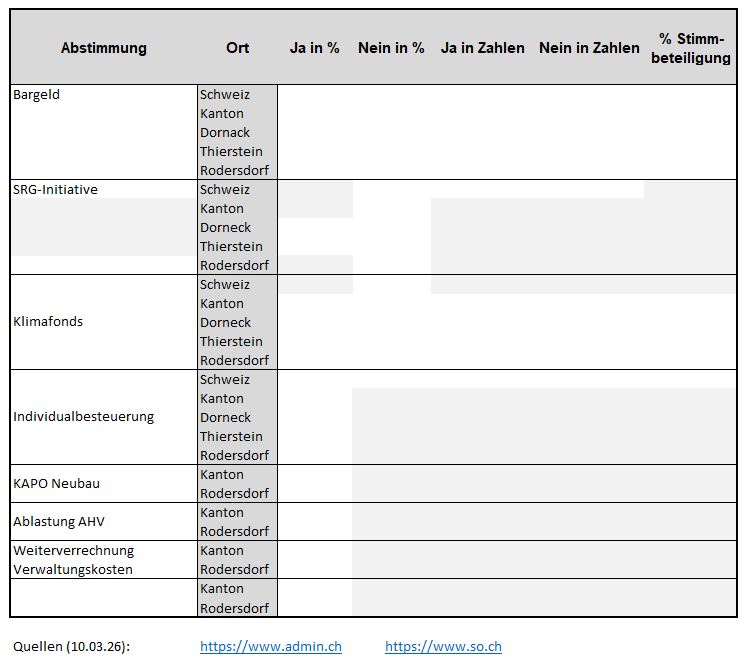Select Rodersdorf cell in KAPO Neubau row
Screen dimensions: 751x667
[x=237, y=494]
